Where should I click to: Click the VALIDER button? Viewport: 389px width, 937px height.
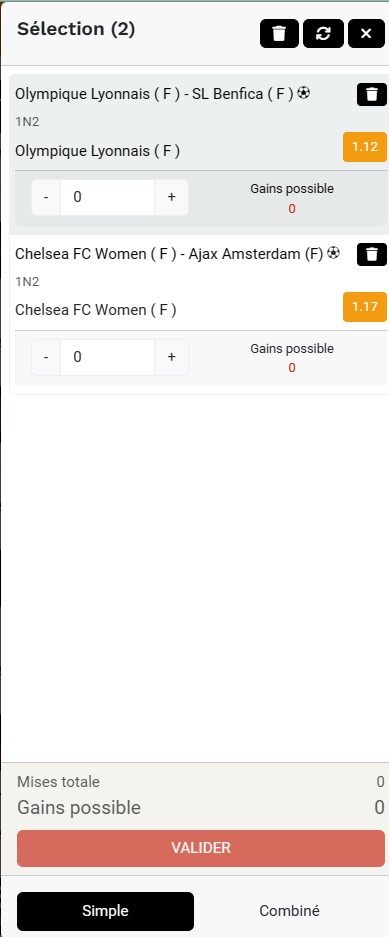[x=201, y=848]
